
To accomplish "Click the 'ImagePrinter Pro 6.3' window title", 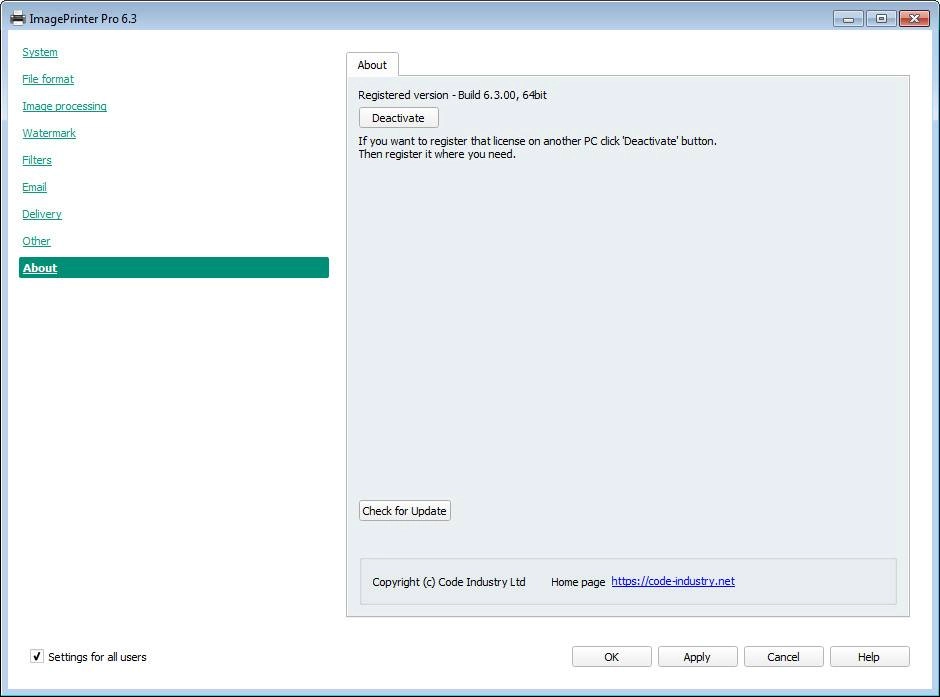I will click(83, 19).
